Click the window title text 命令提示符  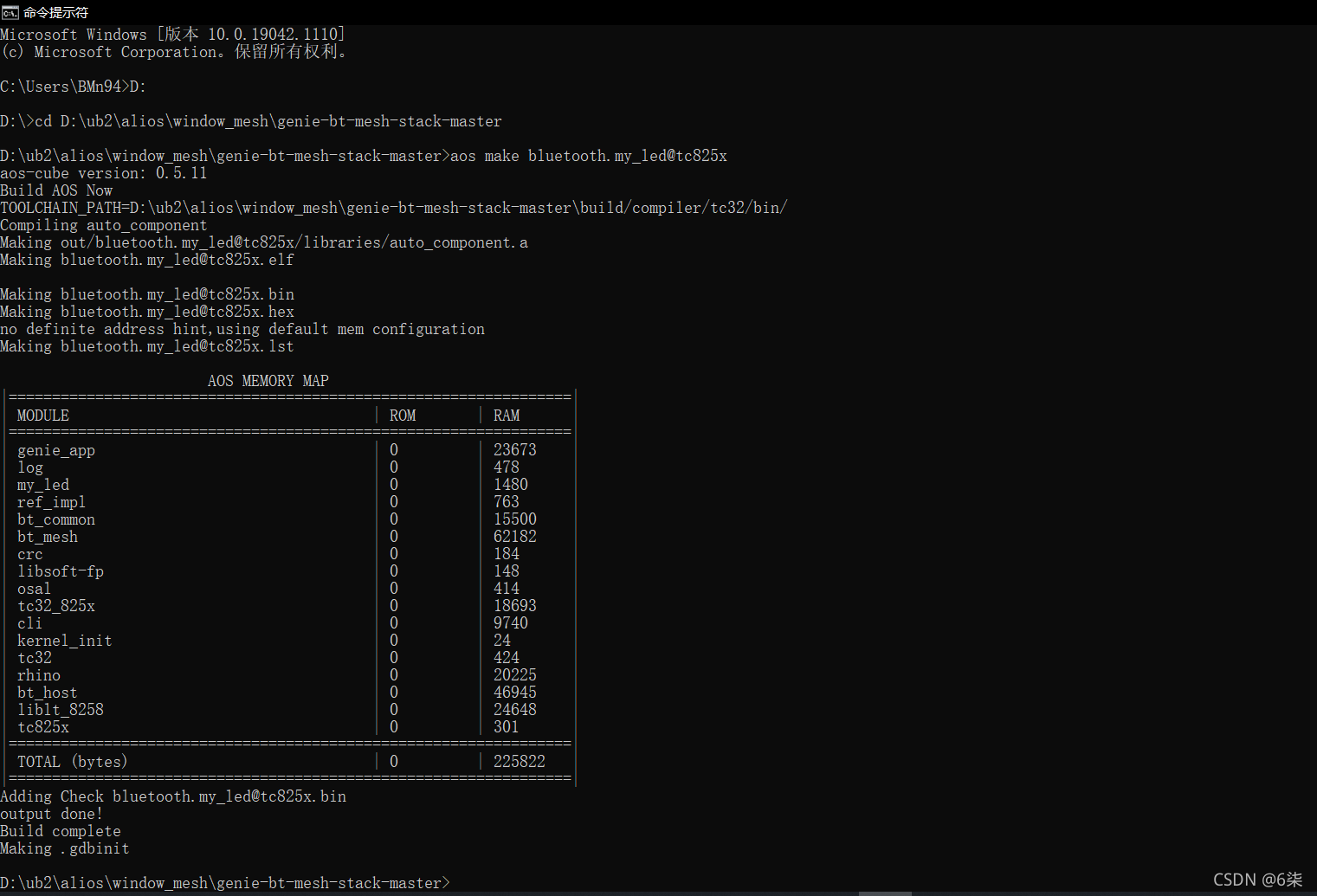55,12
